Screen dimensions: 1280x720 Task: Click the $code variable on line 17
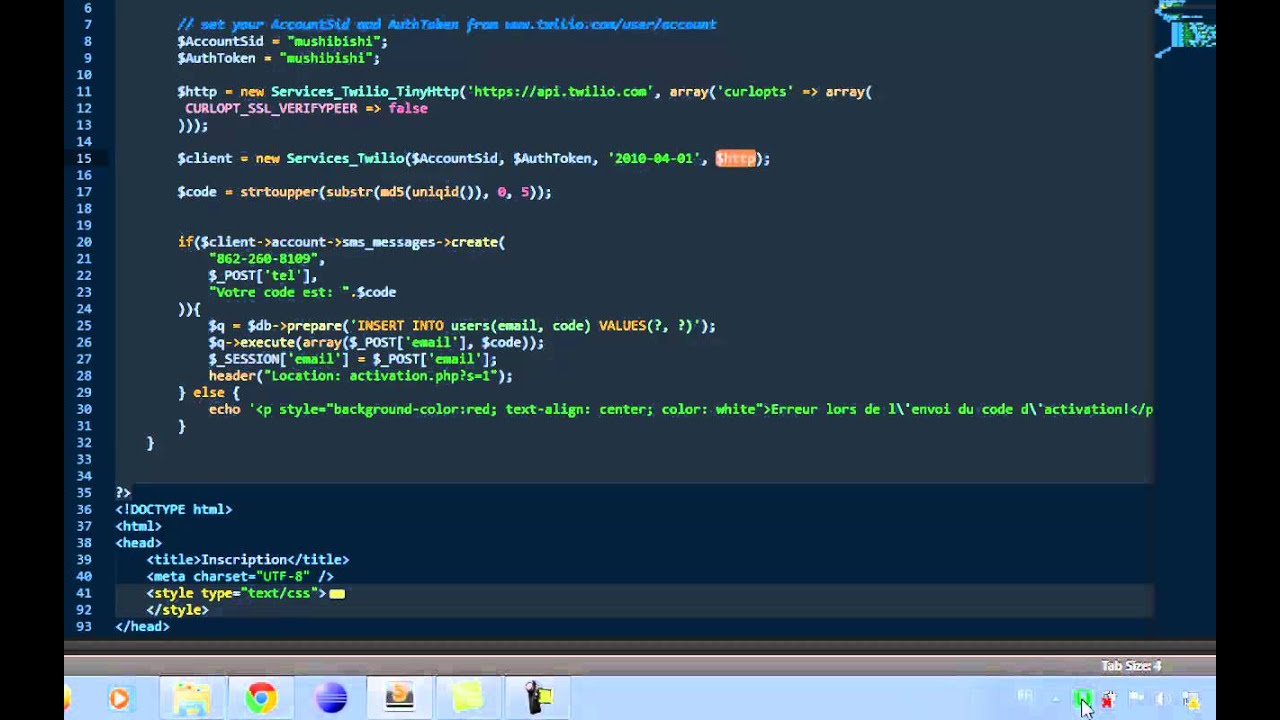point(197,192)
